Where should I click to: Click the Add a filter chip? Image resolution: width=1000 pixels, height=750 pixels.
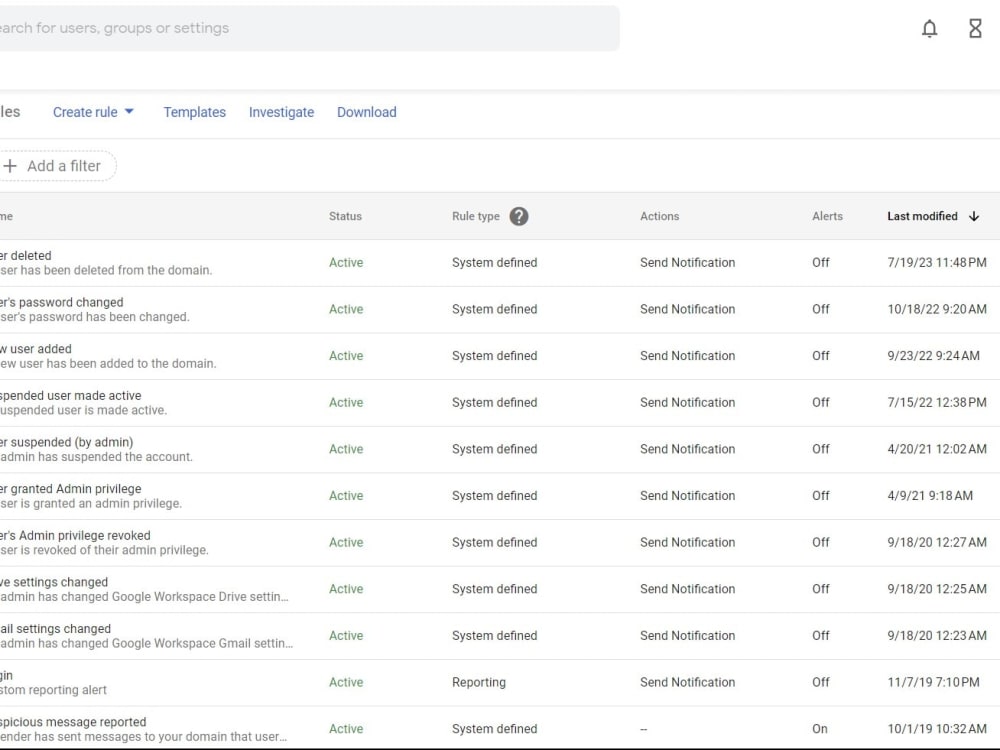(57, 166)
